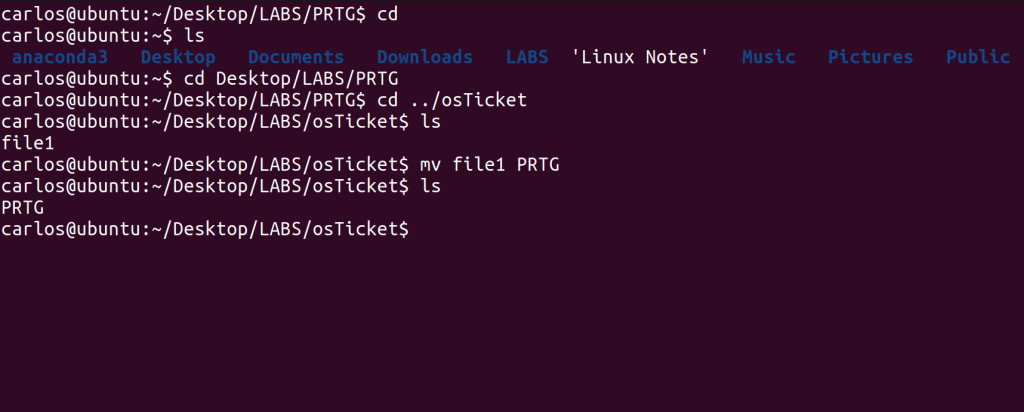
Task: Click the 'carlos@ubuntu:~$' prompt before 'cd Desktop'
Action: click(x=87, y=78)
